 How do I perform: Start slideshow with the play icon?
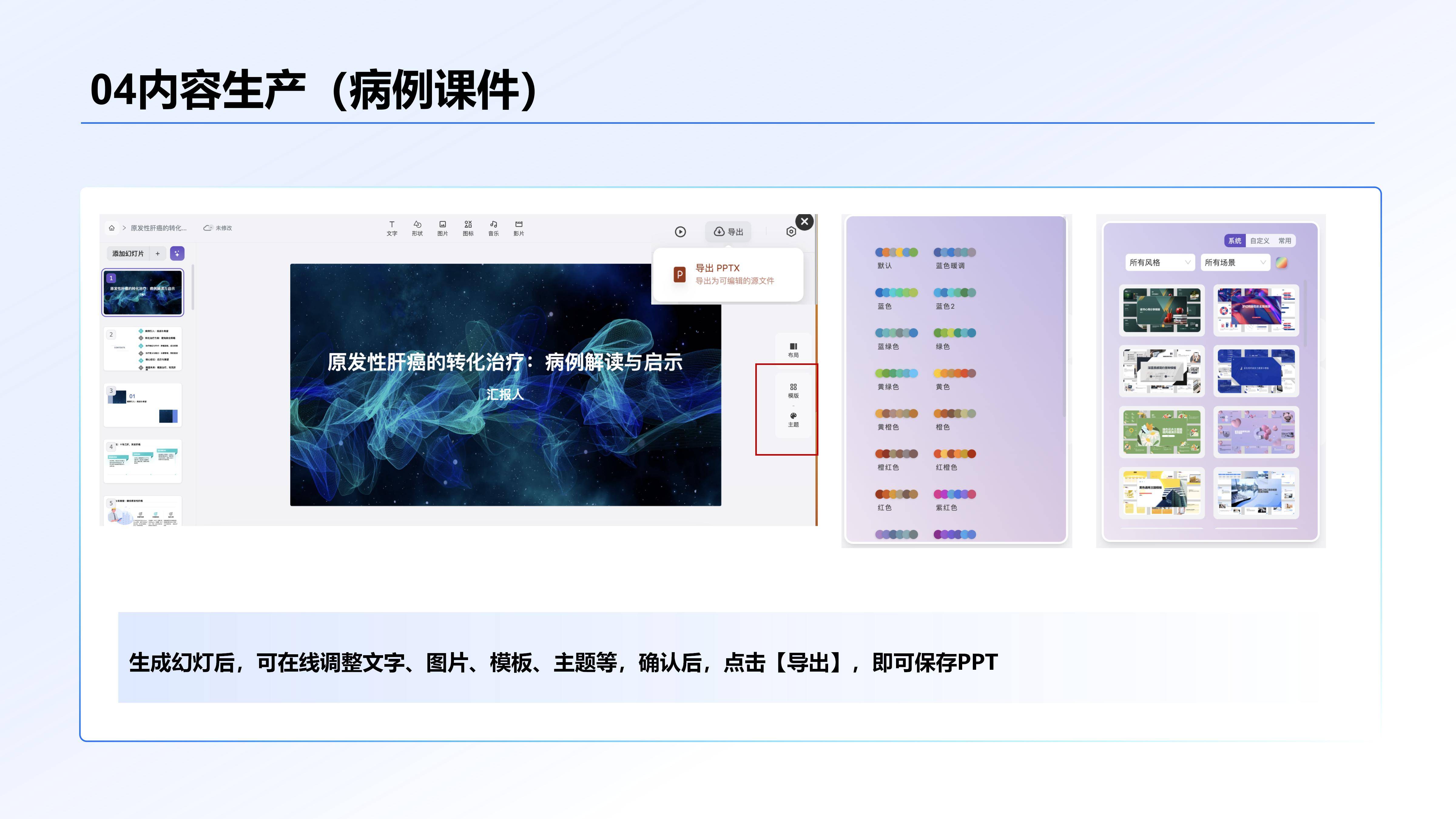[x=680, y=232]
